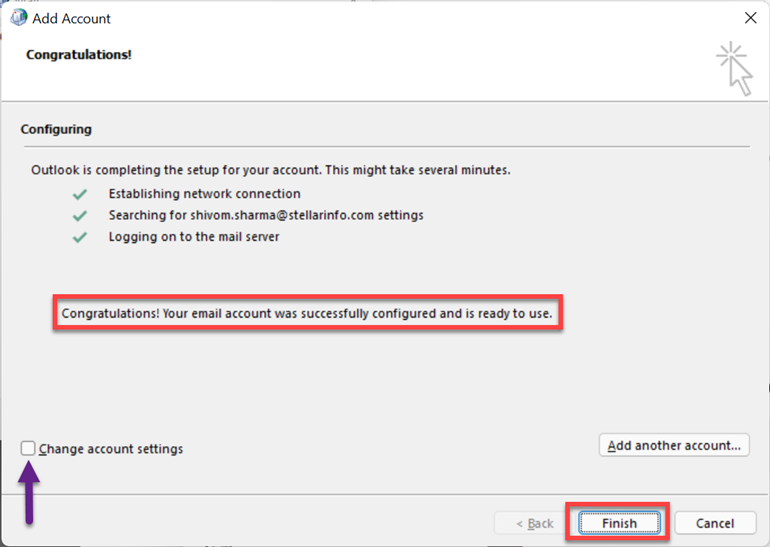Click the bold Congratulations! heading

pyautogui.click(x=79, y=54)
